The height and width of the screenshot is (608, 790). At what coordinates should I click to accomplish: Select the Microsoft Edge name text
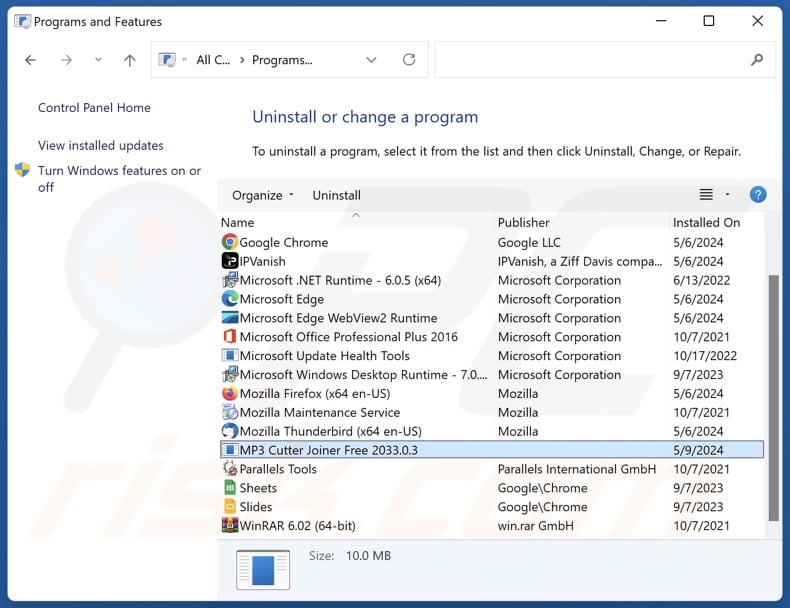coord(282,299)
